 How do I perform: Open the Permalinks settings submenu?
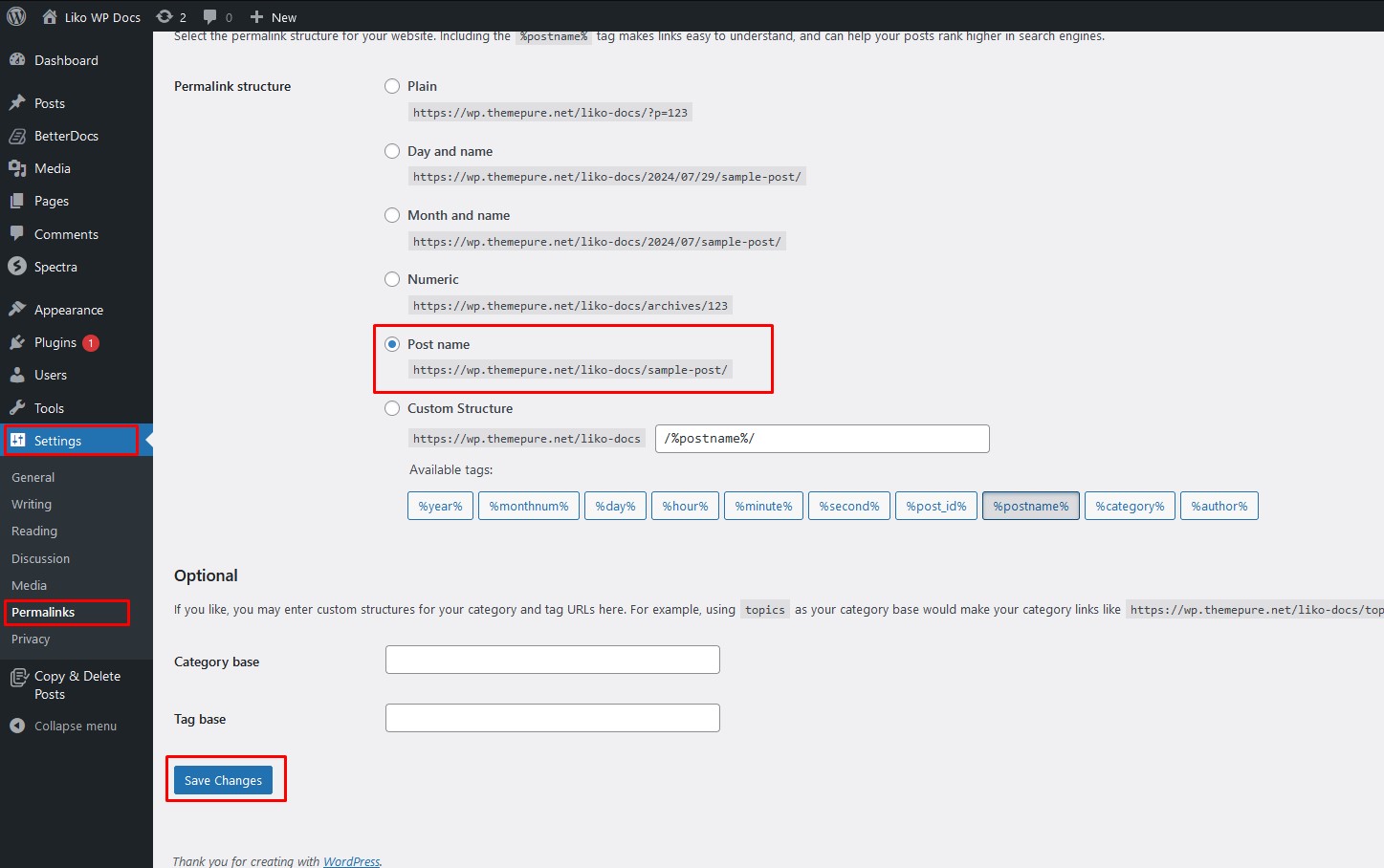pos(43,612)
